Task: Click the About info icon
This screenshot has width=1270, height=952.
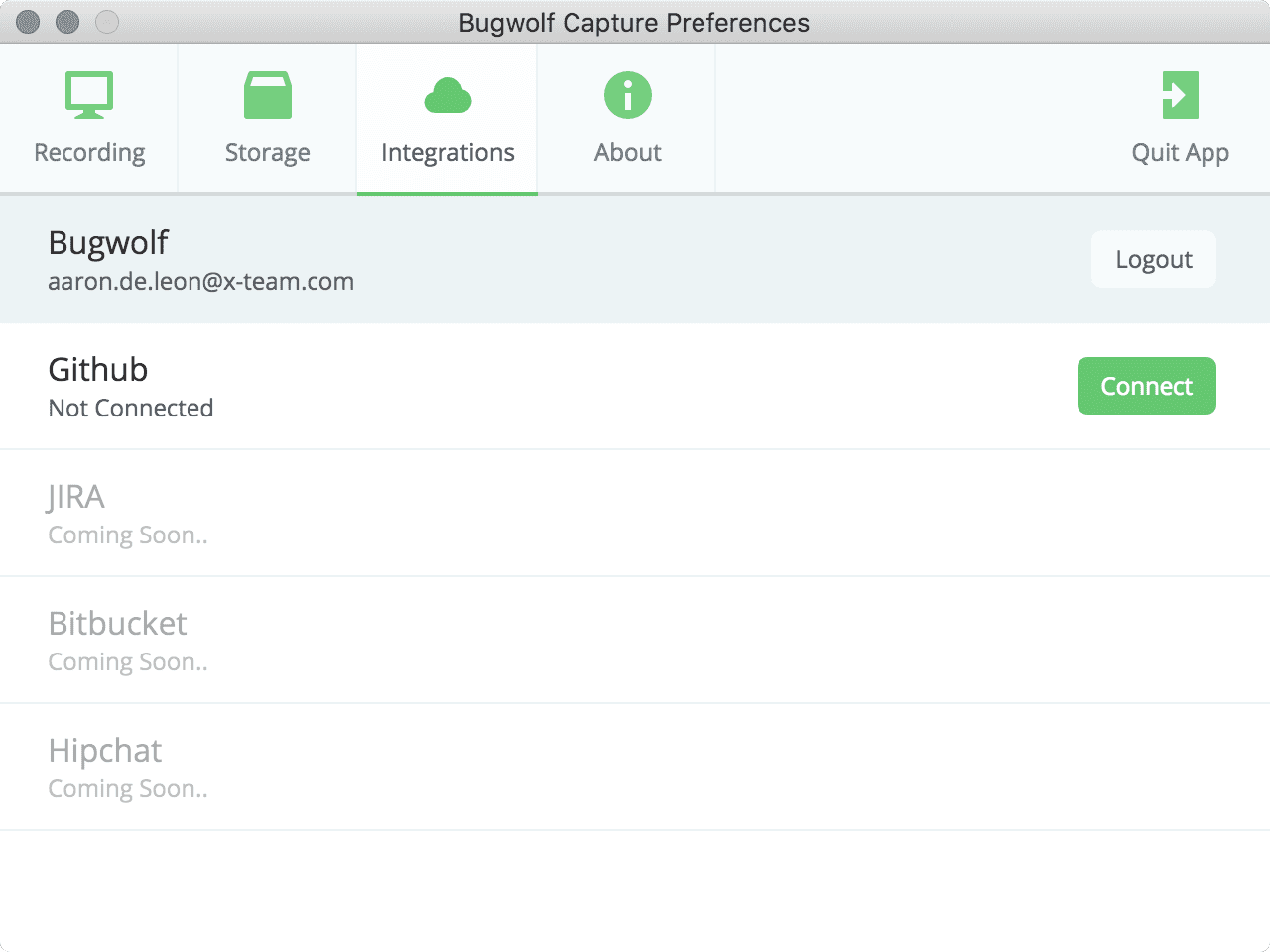Action: 627,93
